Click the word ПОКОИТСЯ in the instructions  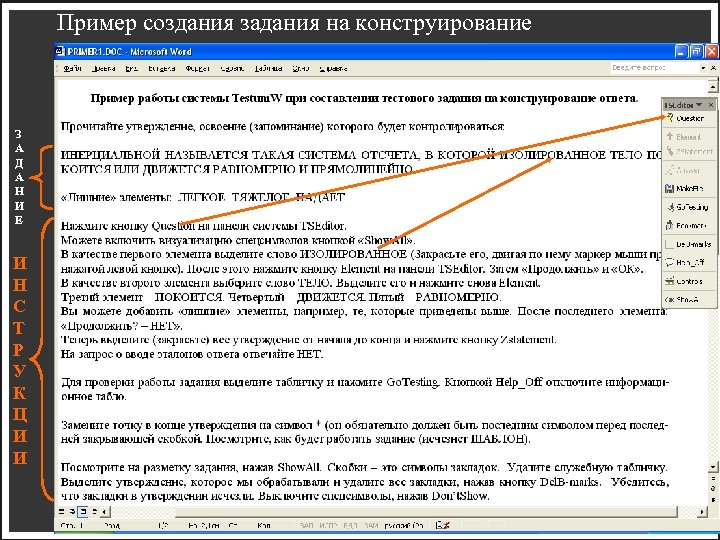(x=188, y=297)
